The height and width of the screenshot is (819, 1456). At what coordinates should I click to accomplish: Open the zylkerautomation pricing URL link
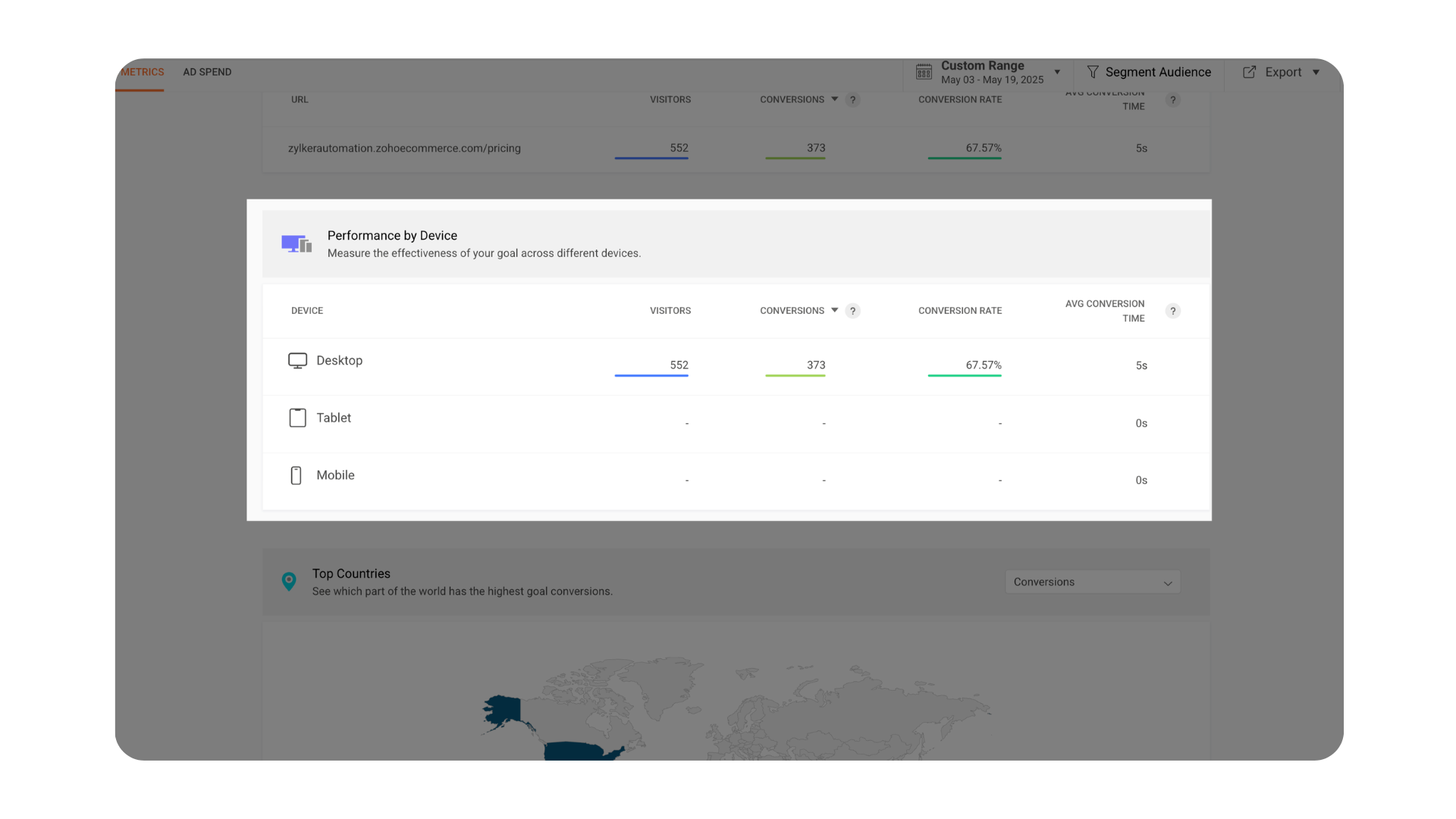404,149
